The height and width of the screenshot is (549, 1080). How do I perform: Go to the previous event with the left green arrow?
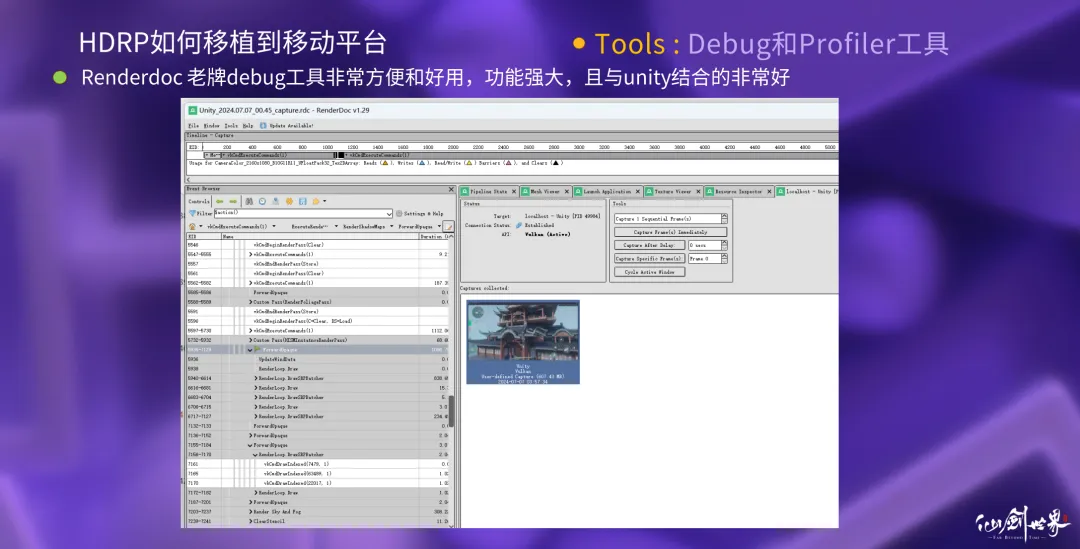[220, 201]
